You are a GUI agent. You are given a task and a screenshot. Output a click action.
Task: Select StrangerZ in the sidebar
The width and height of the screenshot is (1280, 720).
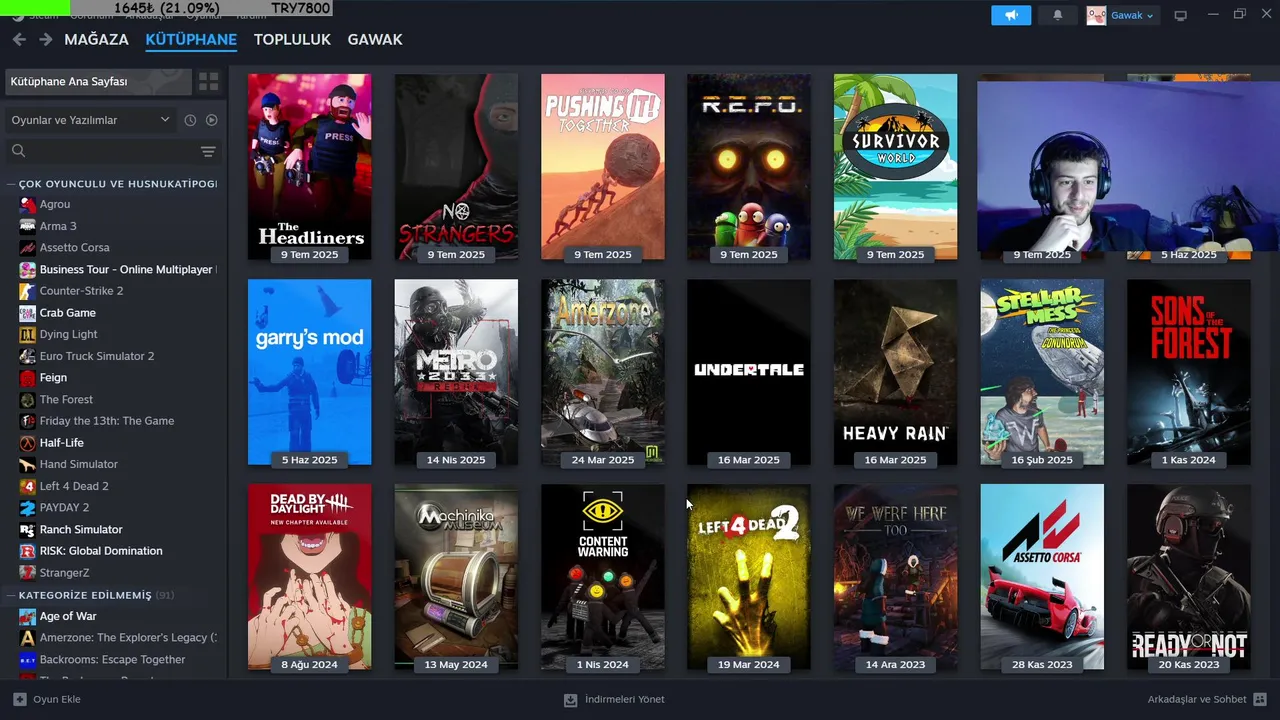pyautogui.click(x=65, y=573)
